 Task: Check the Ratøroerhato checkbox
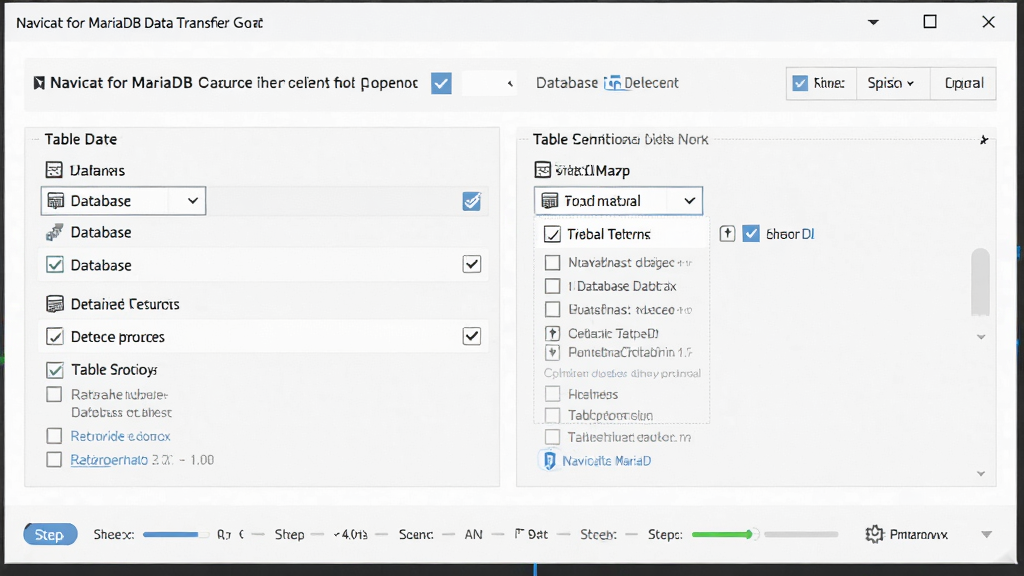click(54, 460)
